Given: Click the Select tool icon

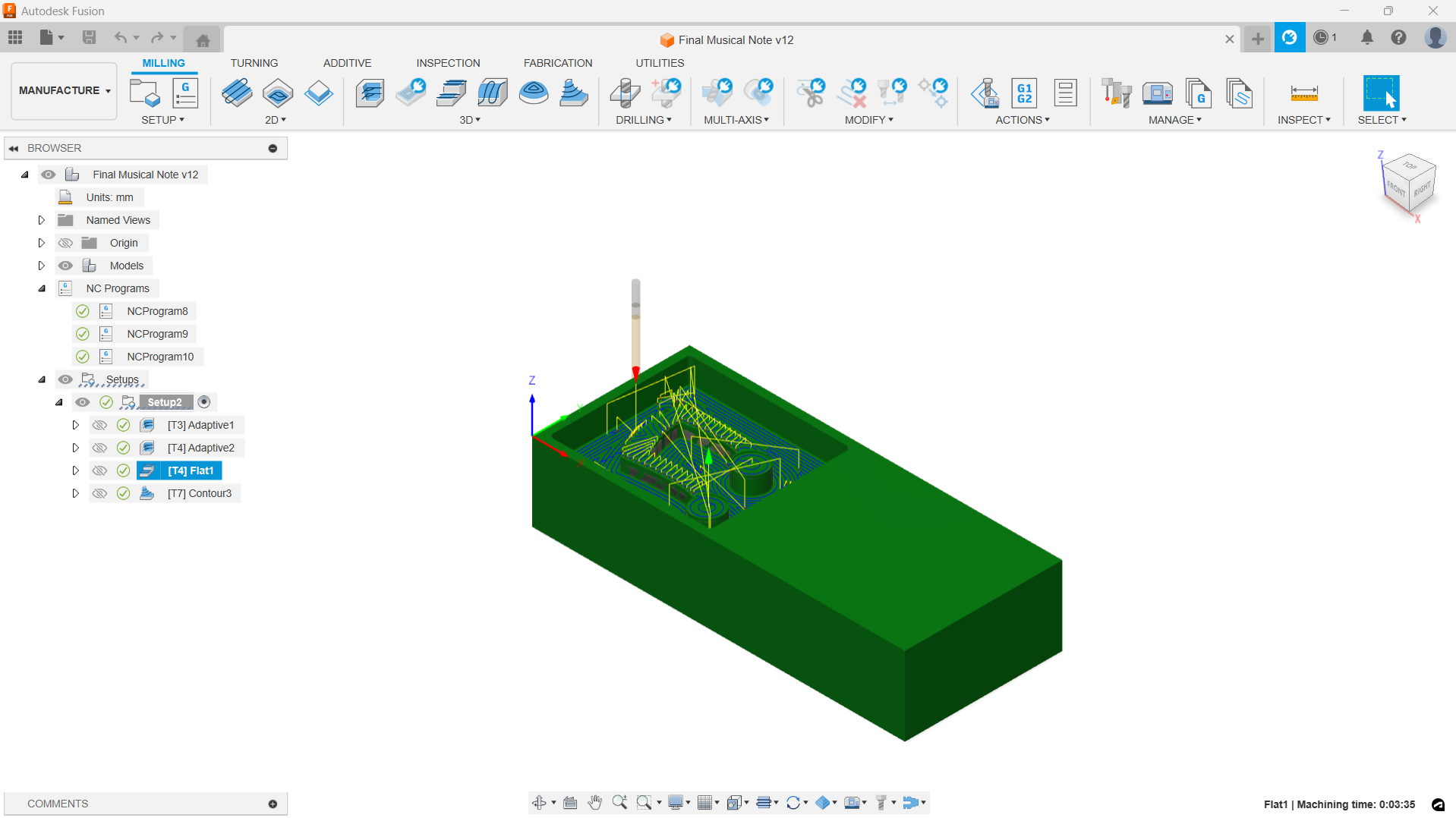Looking at the screenshot, I should pos(1382,93).
